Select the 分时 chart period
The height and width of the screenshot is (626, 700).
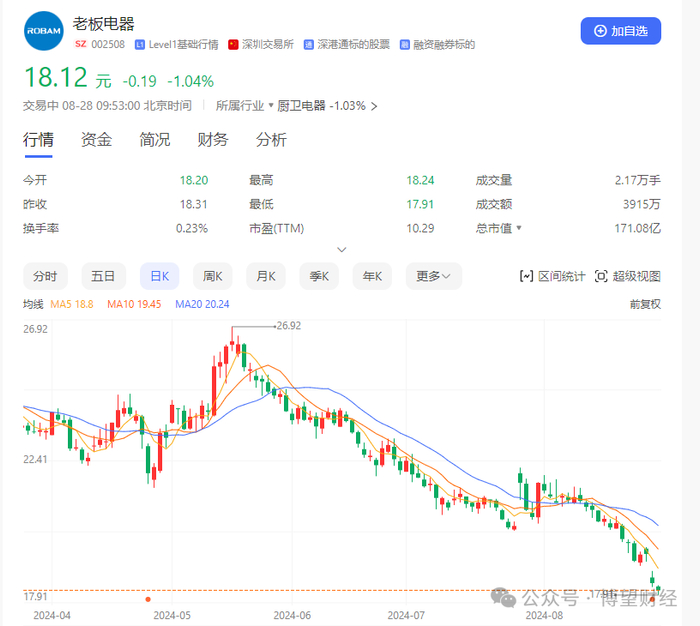[x=45, y=276]
